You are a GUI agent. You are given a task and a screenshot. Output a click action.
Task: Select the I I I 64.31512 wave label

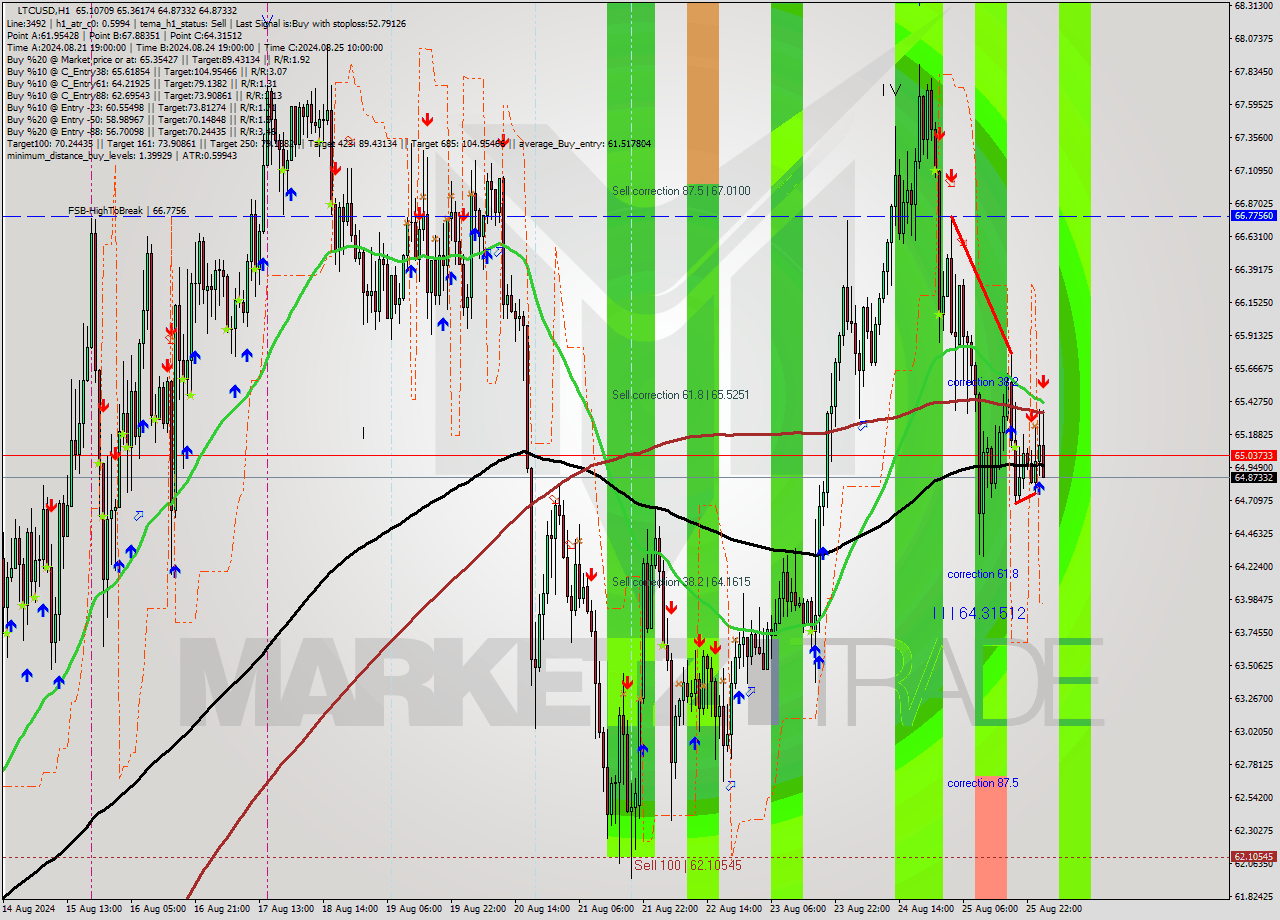tap(979, 613)
